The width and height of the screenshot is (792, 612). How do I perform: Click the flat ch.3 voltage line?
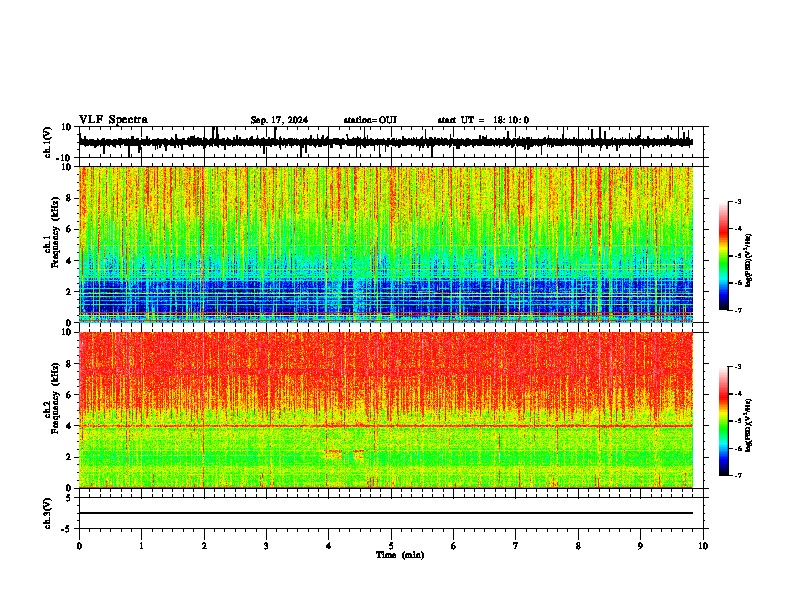(386, 513)
